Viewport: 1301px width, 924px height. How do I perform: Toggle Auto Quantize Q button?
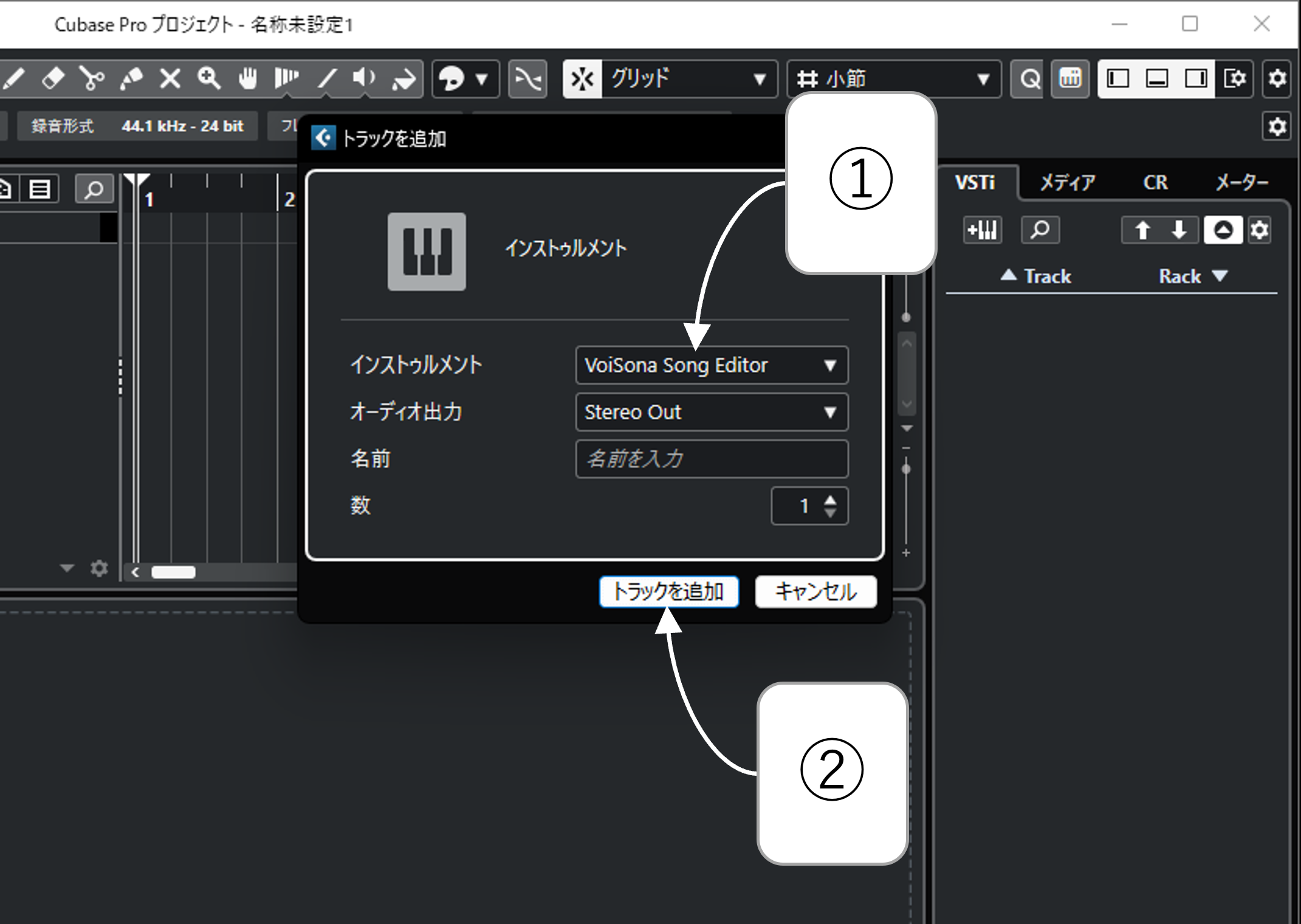[1029, 79]
